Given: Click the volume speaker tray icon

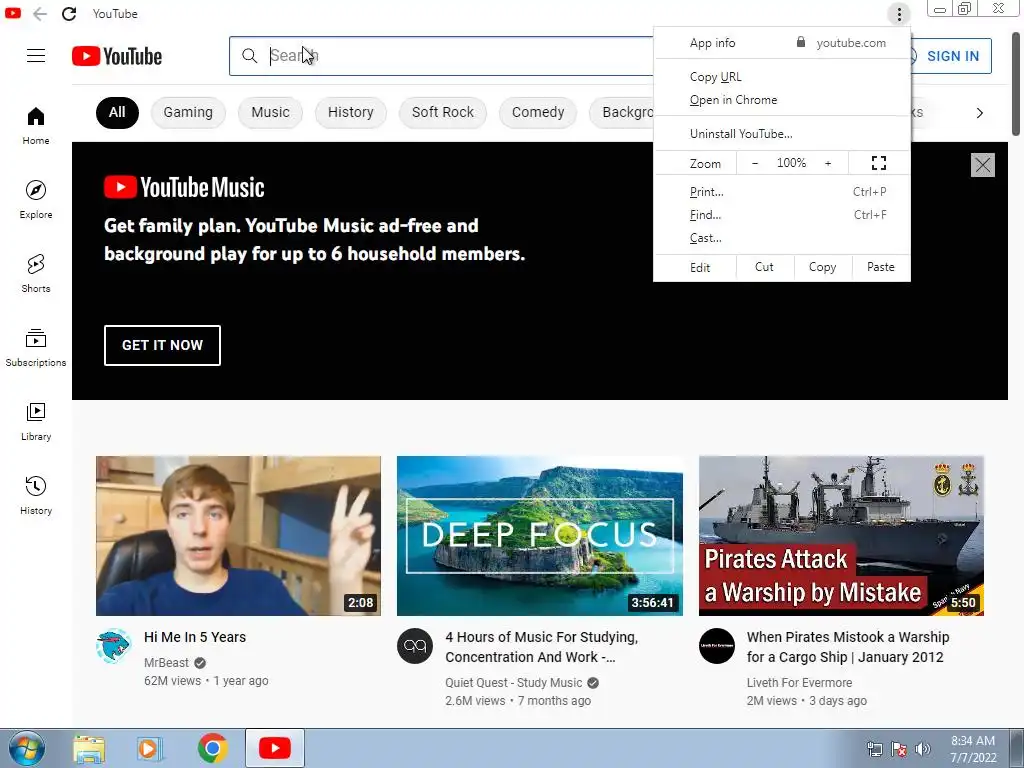Looking at the screenshot, I should point(923,749).
